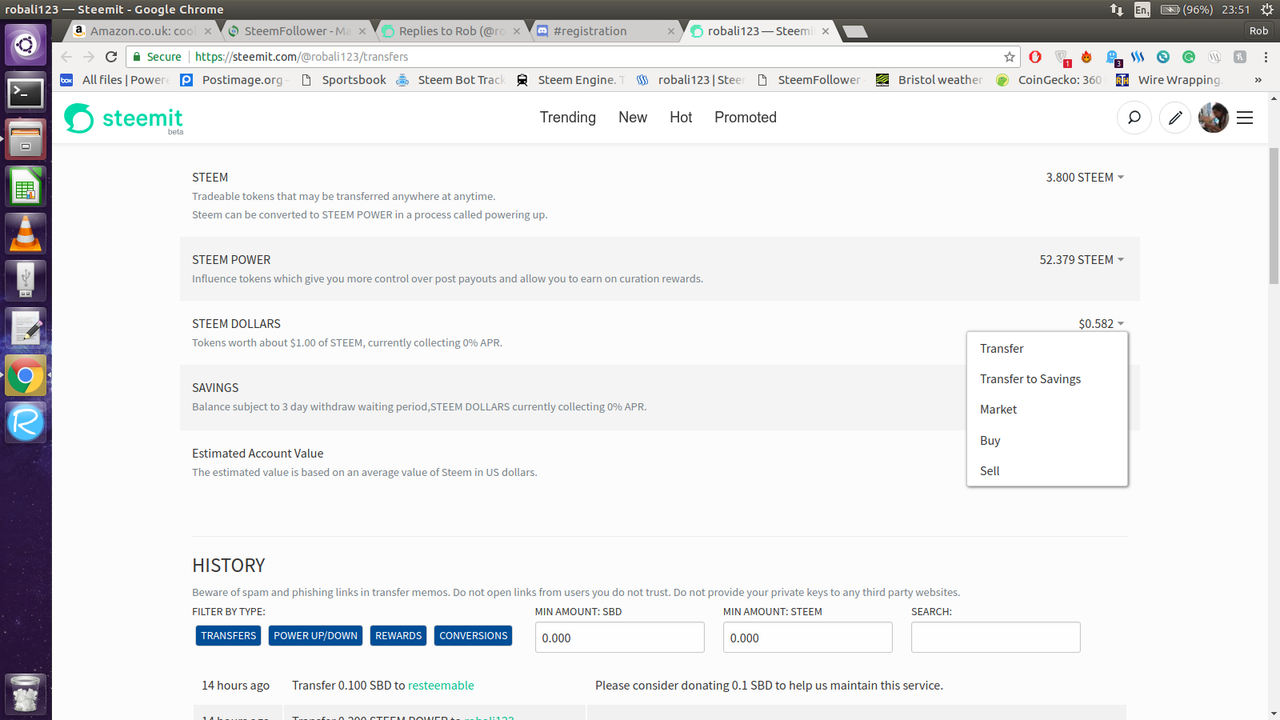
Task: Click the MIN AMOUNT: SBD input field
Action: pyautogui.click(x=620, y=637)
